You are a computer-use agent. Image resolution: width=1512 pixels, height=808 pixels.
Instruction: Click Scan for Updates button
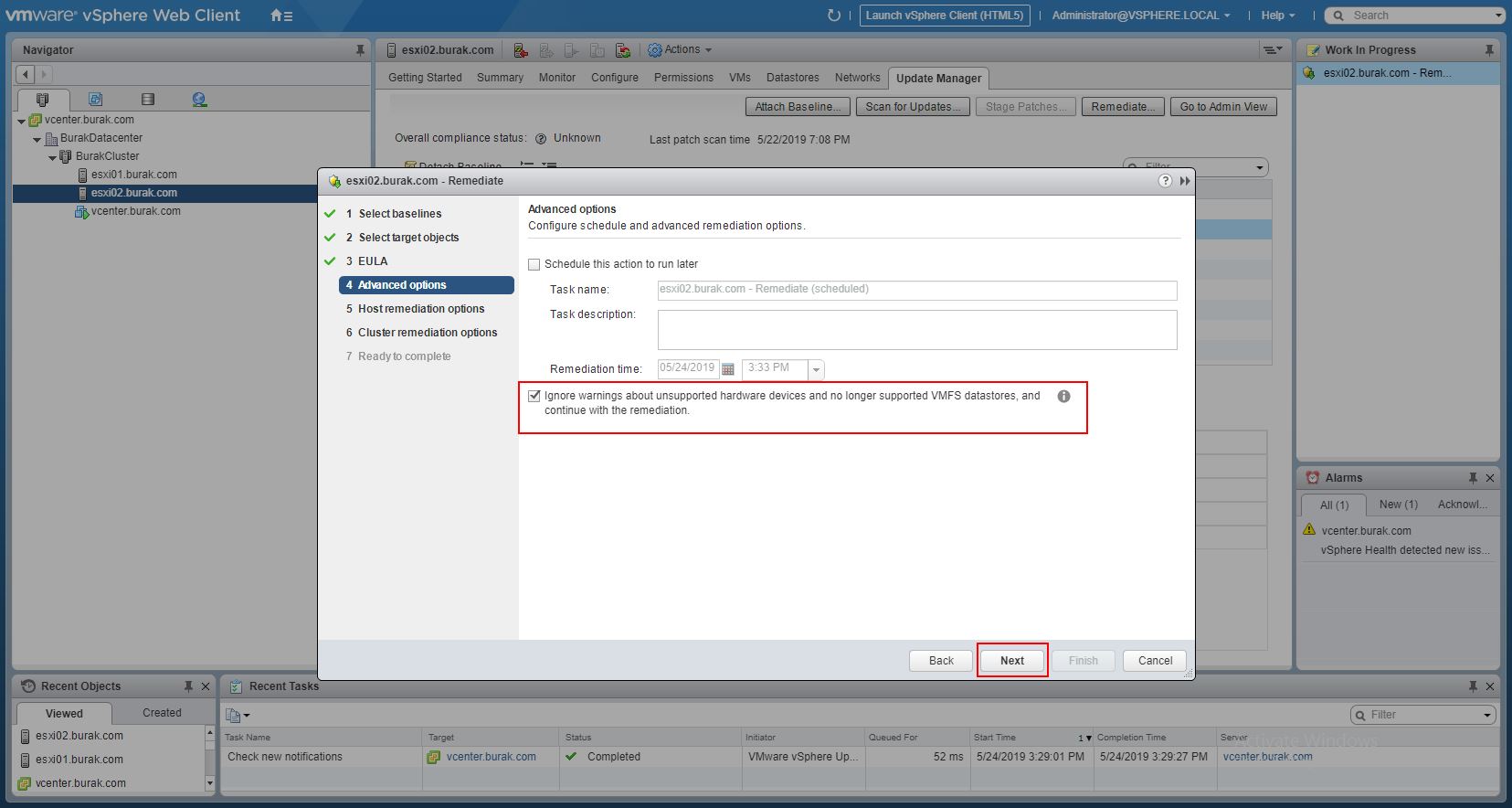tap(913, 107)
